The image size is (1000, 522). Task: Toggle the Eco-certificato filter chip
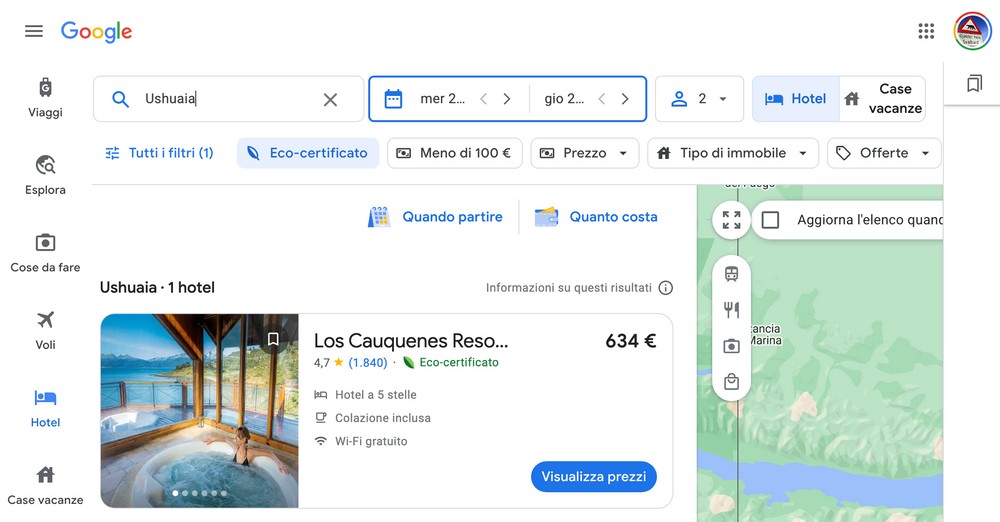(x=308, y=153)
